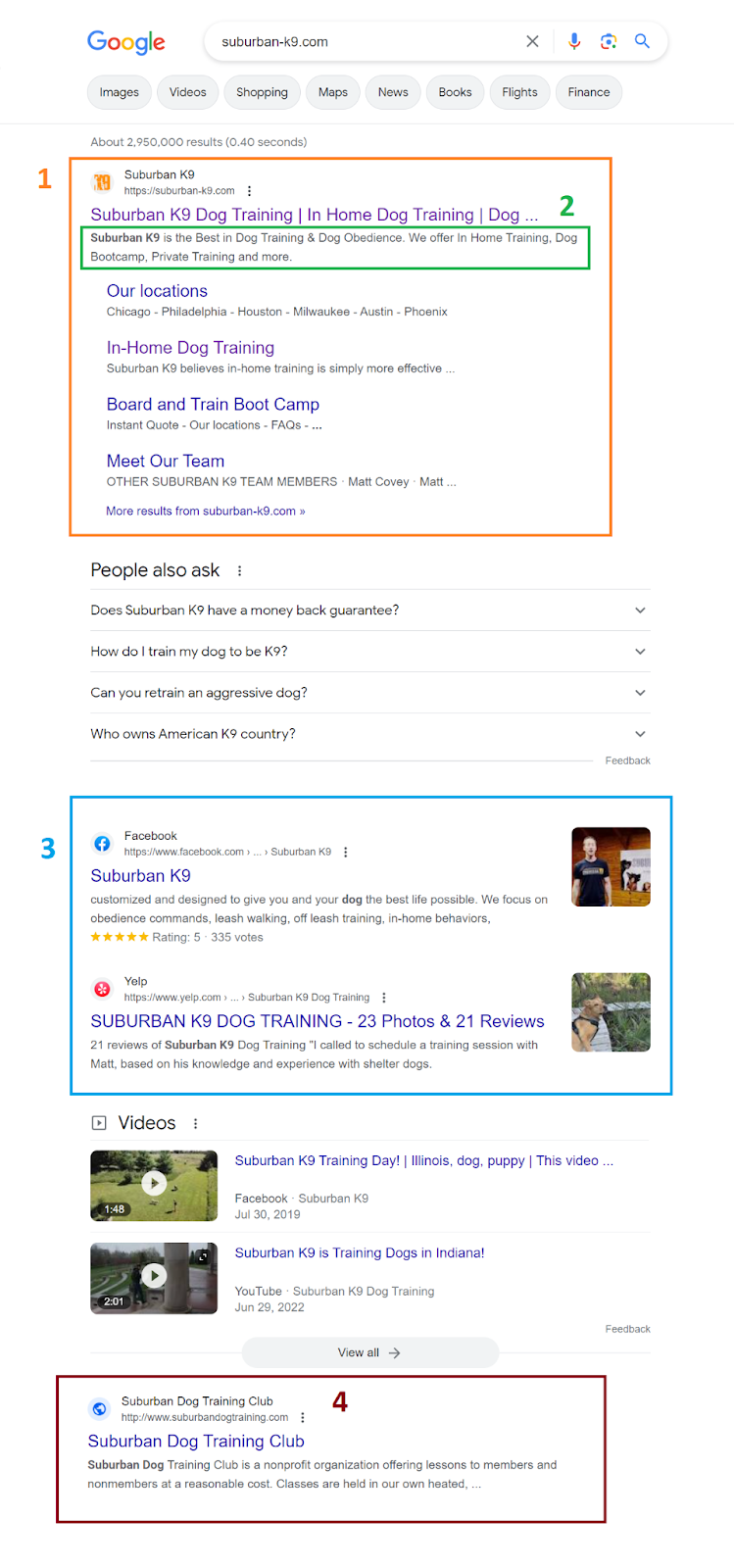The image size is (734, 1568).
Task: Click the Yelp result dog thumbnail
Action: (x=611, y=1012)
